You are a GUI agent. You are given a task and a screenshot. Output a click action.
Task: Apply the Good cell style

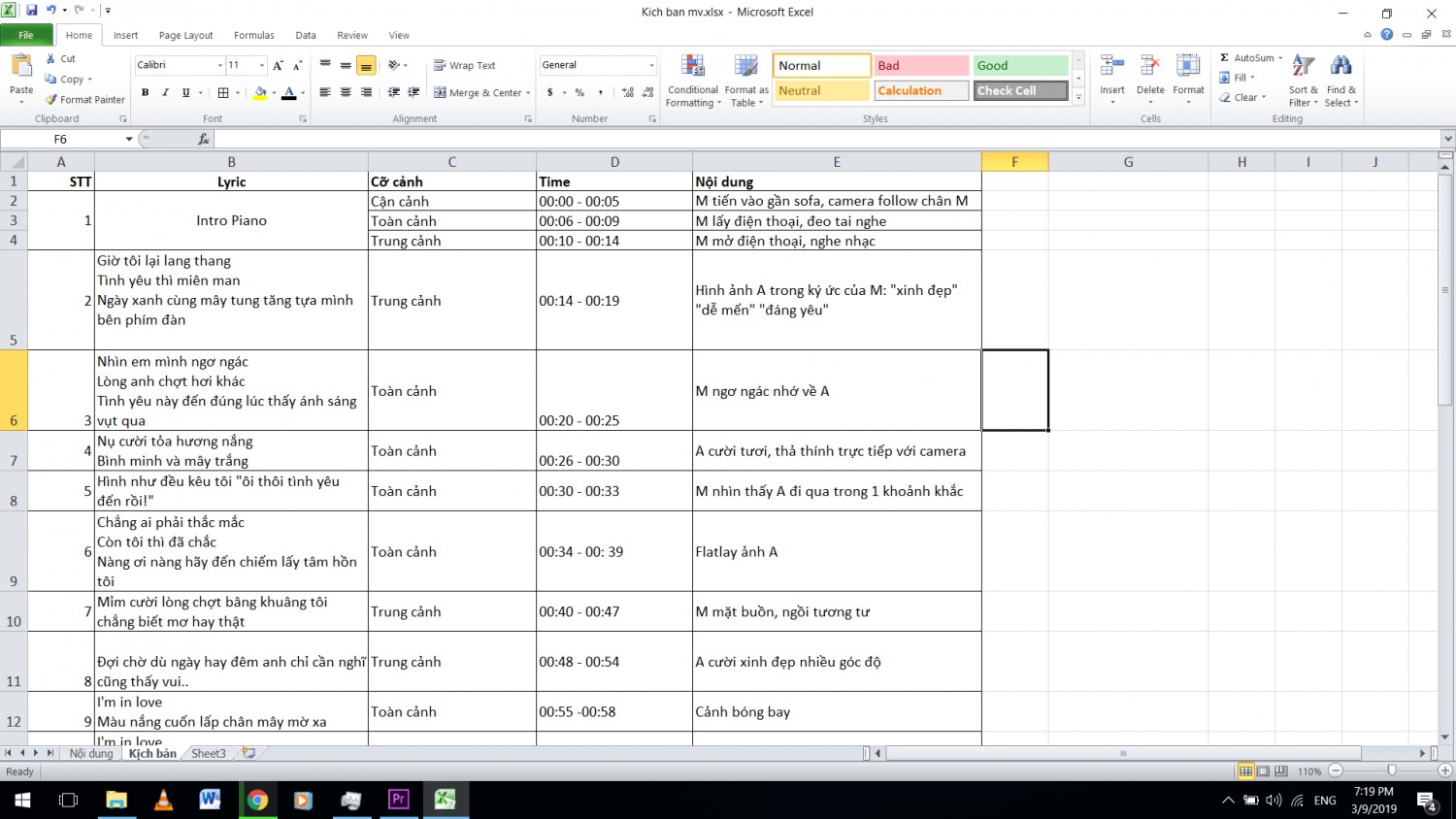[x=1019, y=65]
